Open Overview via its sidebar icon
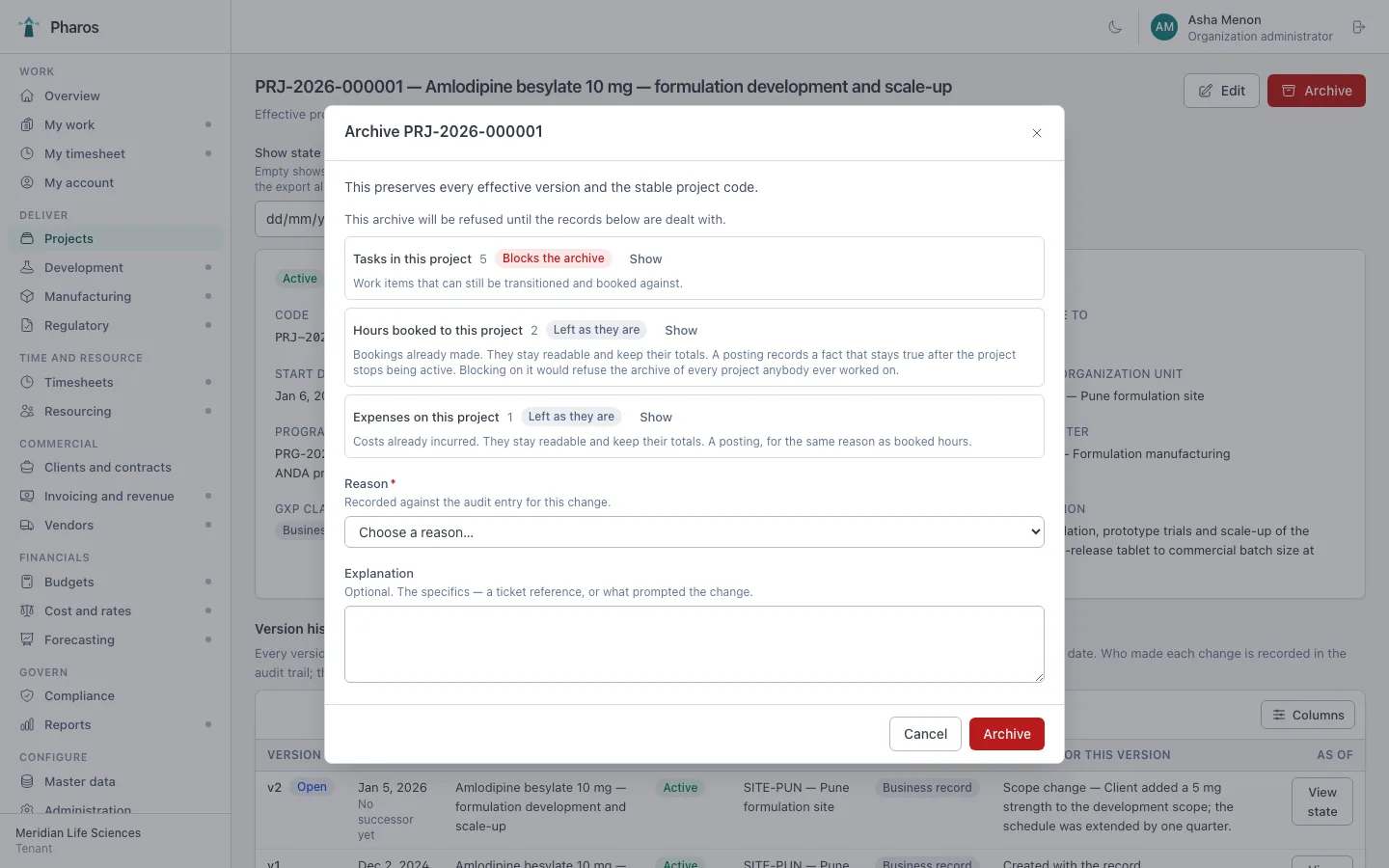 27,96
